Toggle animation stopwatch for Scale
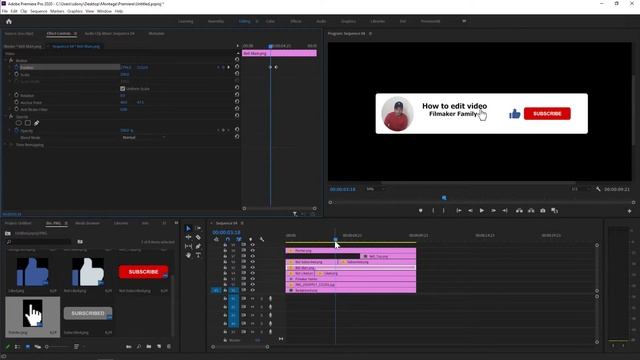This screenshot has height=360, width=640. pyautogui.click(x=16, y=74)
